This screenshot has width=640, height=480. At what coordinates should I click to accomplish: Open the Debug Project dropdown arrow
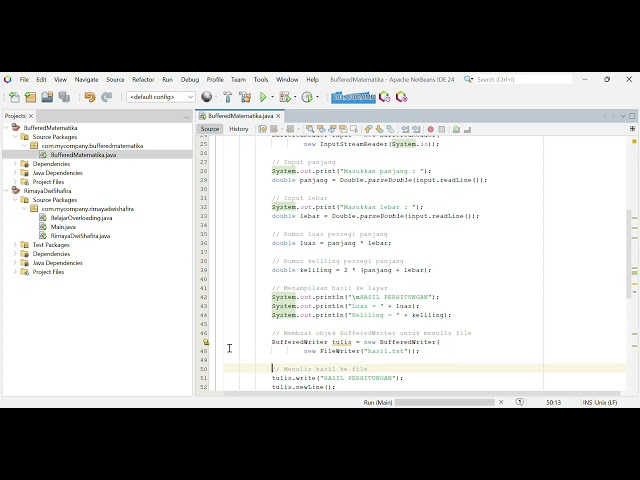click(x=295, y=97)
